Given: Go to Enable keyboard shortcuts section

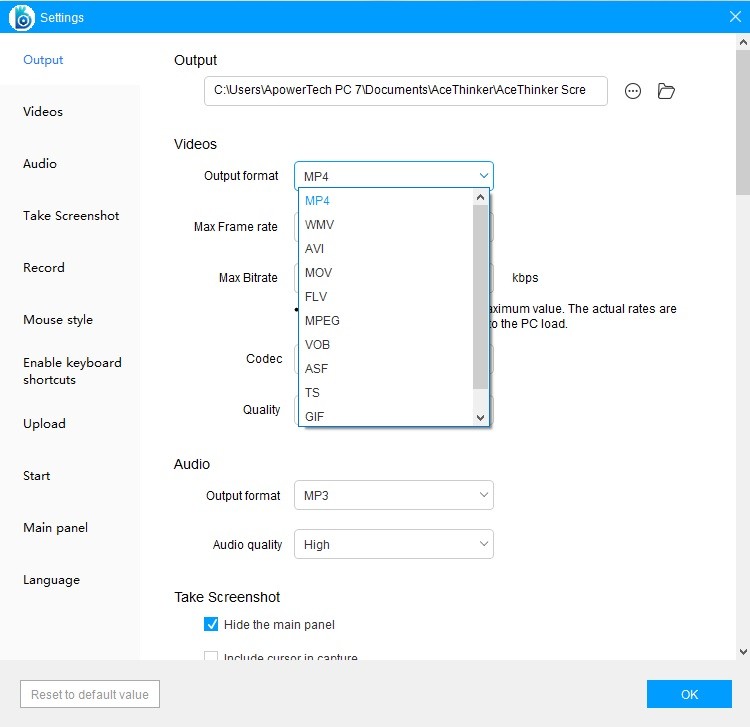Looking at the screenshot, I should (x=72, y=371).
